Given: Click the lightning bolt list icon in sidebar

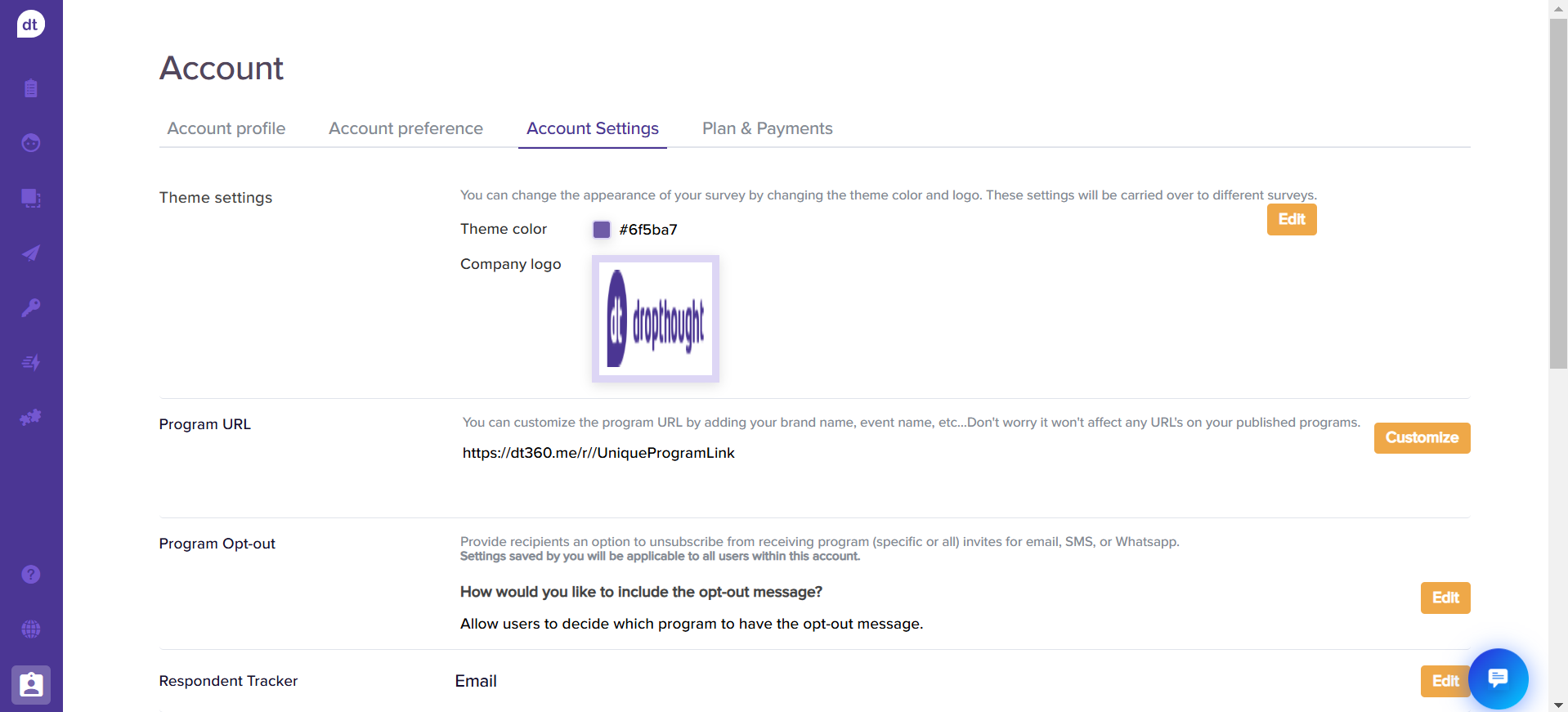Looking at the screenshot, I should [31, 362].
